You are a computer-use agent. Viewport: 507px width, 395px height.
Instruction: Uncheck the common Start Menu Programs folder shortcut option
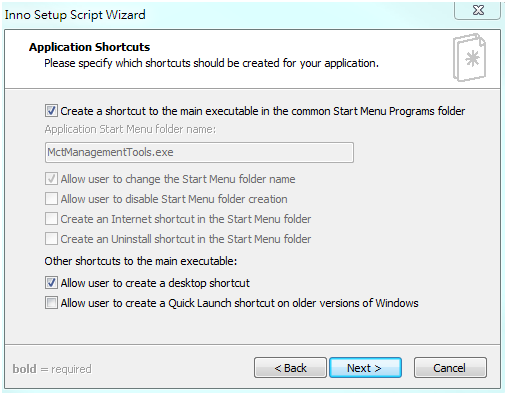[x=51, y=111]
